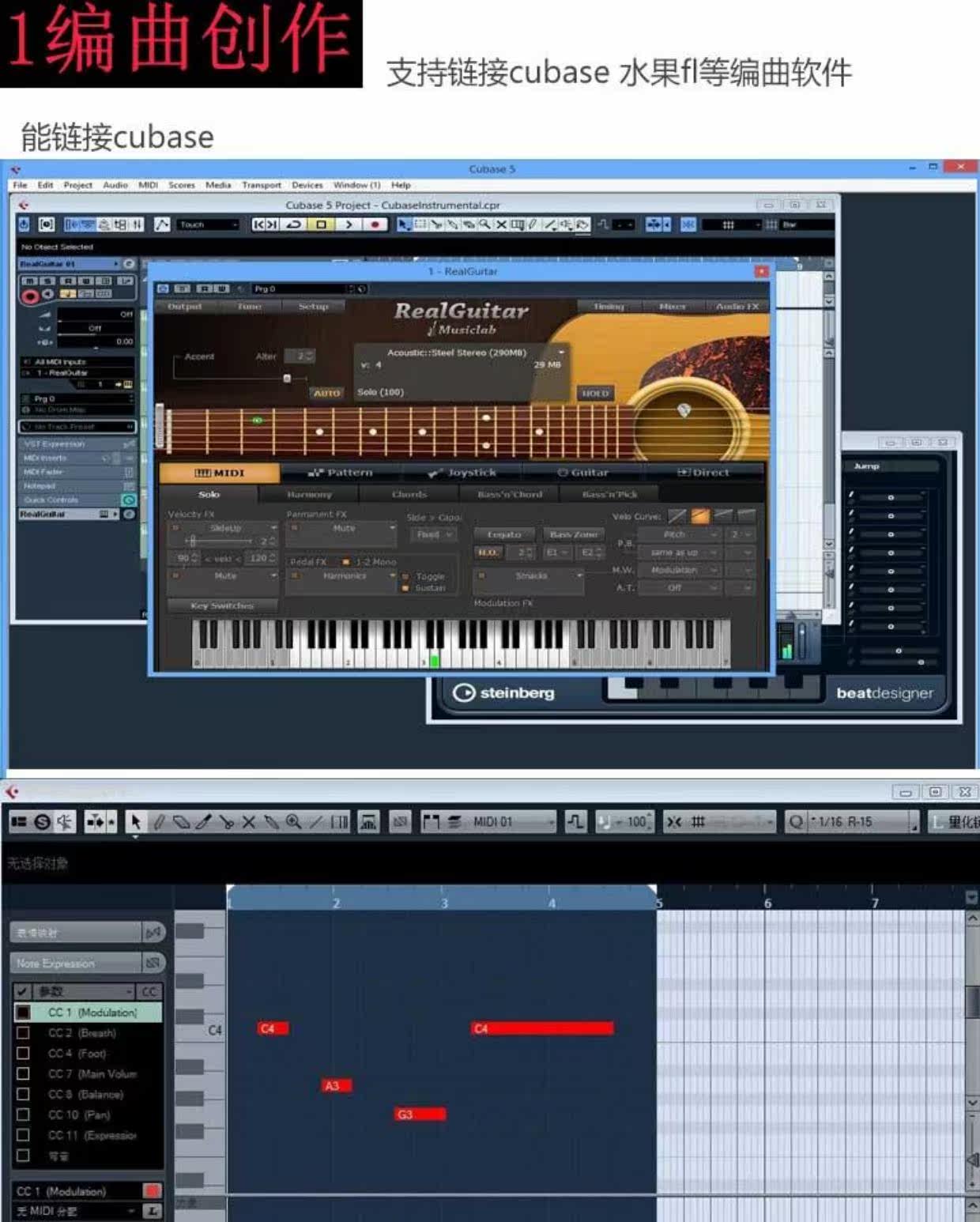Switch to the Pattern tab in RealGuitar
980x1222 pixels.
[x=341, y=473]
